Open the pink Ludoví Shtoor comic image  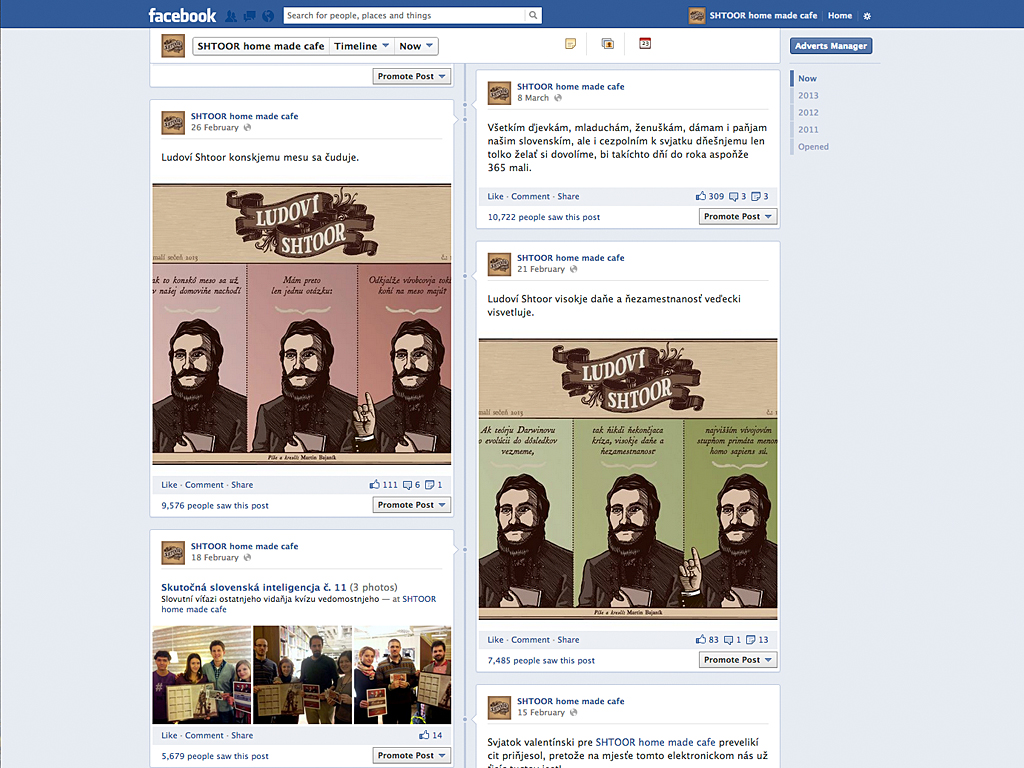click(302, 324)
